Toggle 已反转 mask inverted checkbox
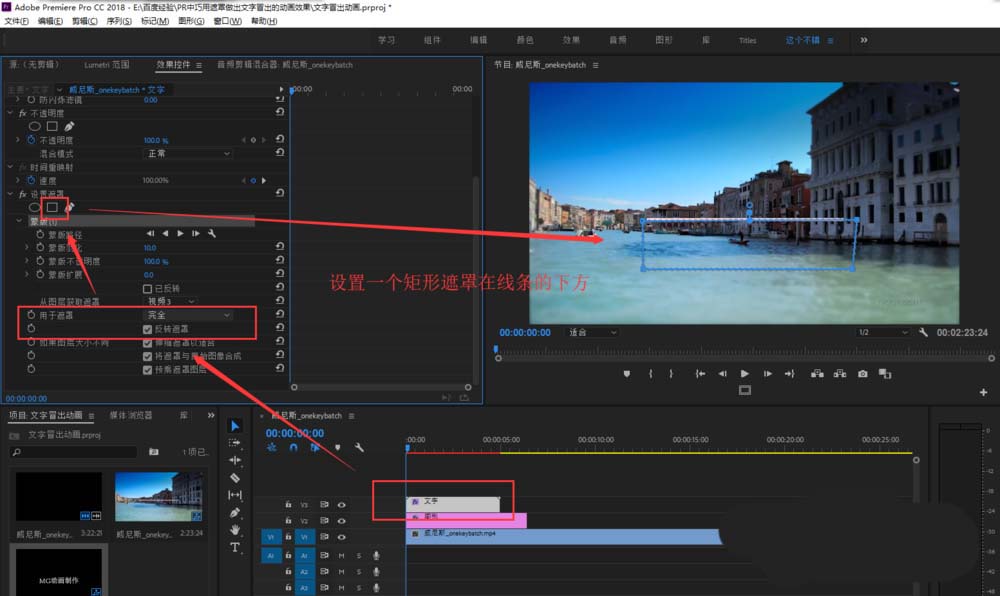Image resolution: width=1000 pixels, height=596 pixels. [x=147, y=289]
